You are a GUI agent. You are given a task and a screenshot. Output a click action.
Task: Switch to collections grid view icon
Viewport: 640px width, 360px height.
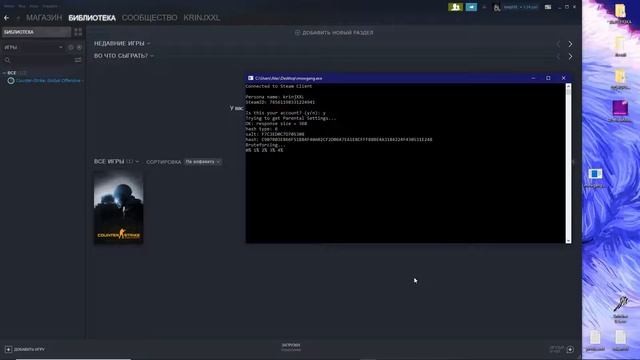click(x=78, y=32)
